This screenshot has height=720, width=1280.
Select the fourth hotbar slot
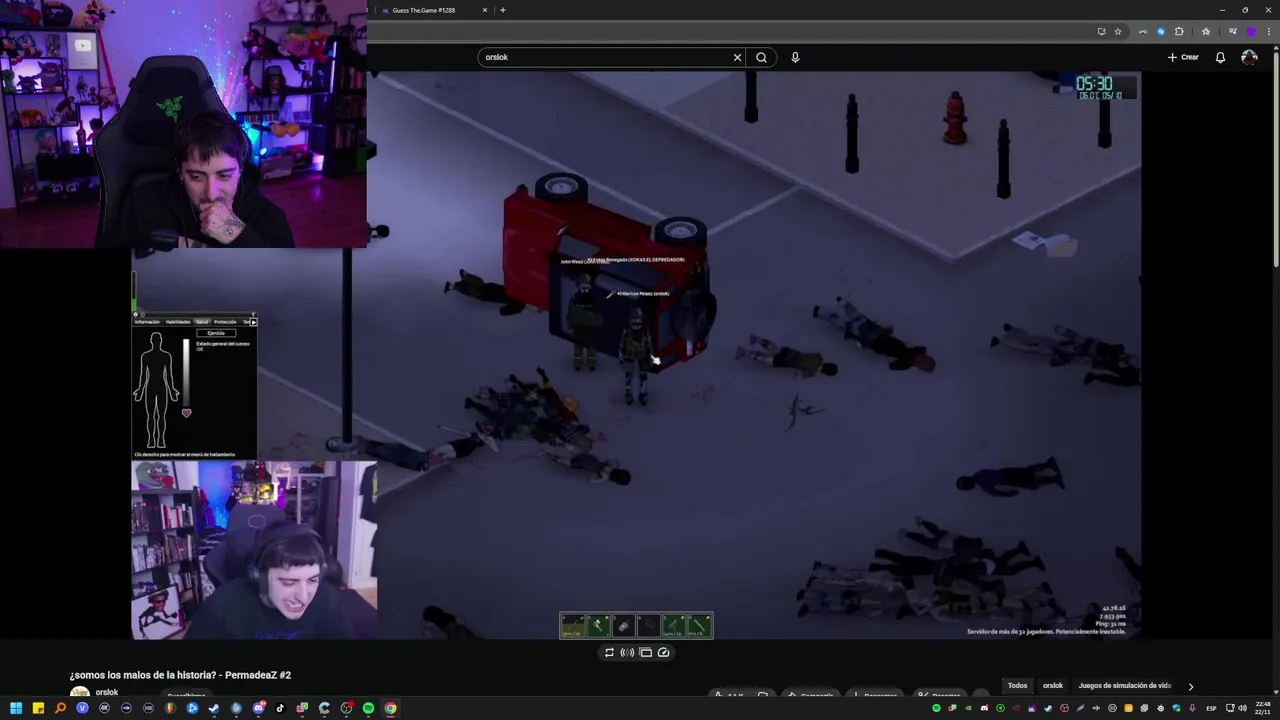(648, 626)
